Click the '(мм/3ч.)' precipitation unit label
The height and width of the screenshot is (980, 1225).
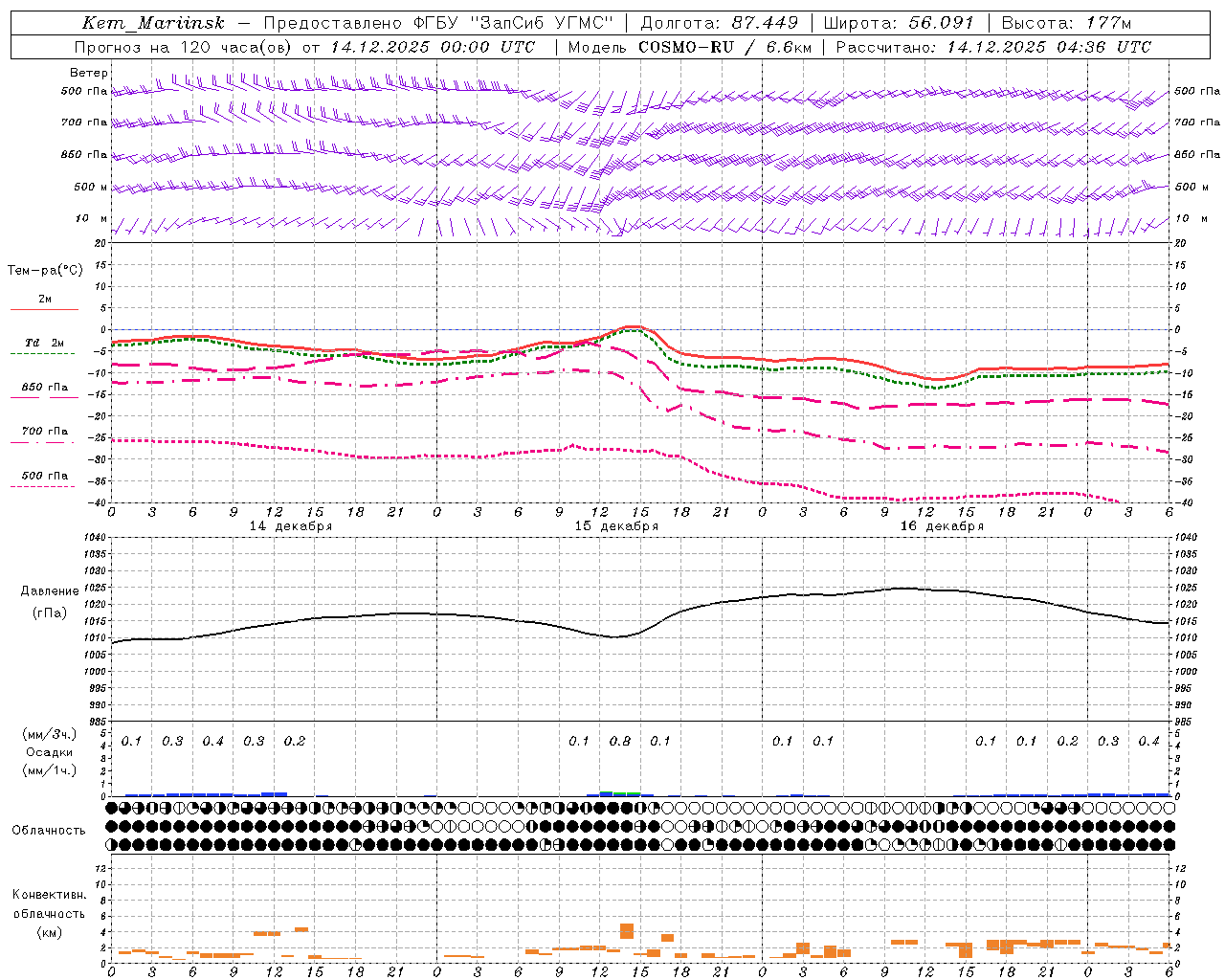(49, 734)
